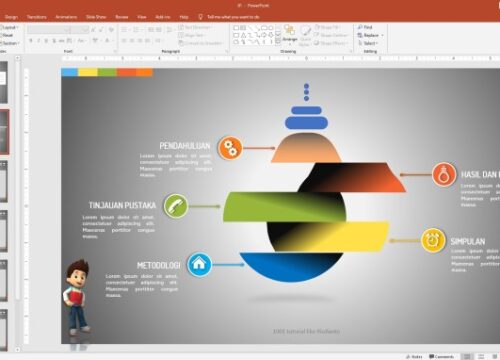Image resolution: width=500 pixels, height=360 pixels.
Task: Click the Shape Effects button
Action: coord(331,43)
